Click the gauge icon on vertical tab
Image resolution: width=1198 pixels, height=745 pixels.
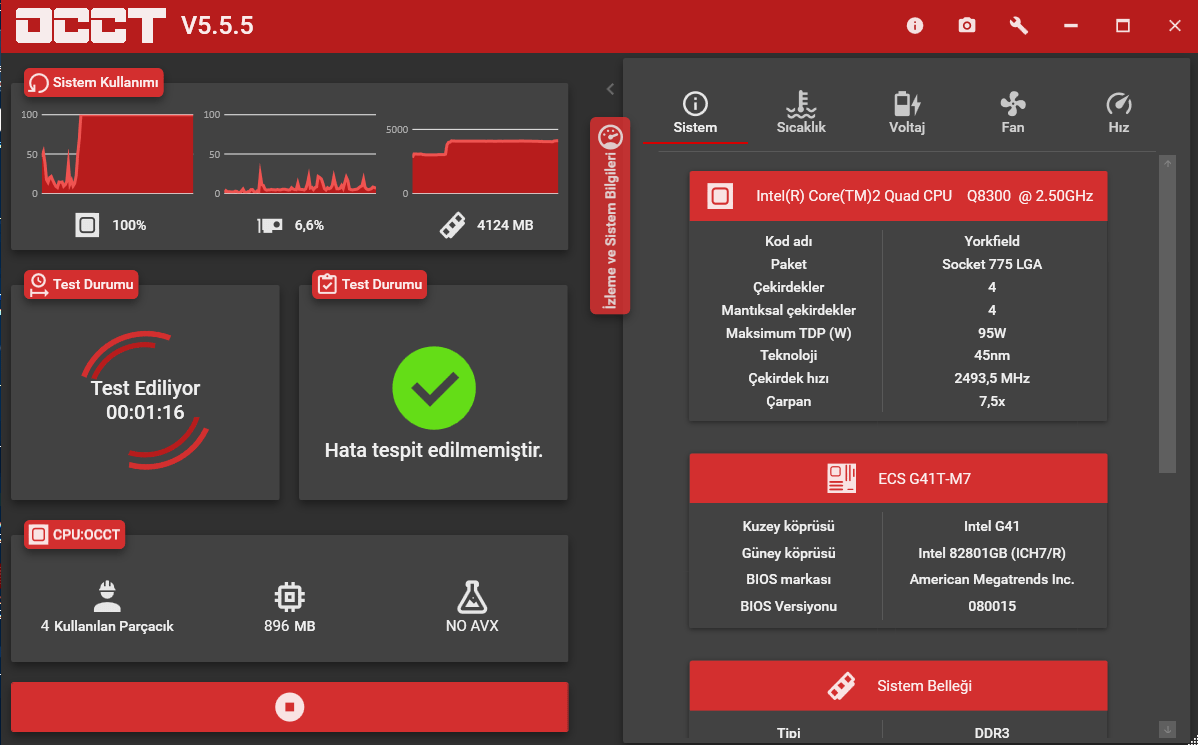610,137
